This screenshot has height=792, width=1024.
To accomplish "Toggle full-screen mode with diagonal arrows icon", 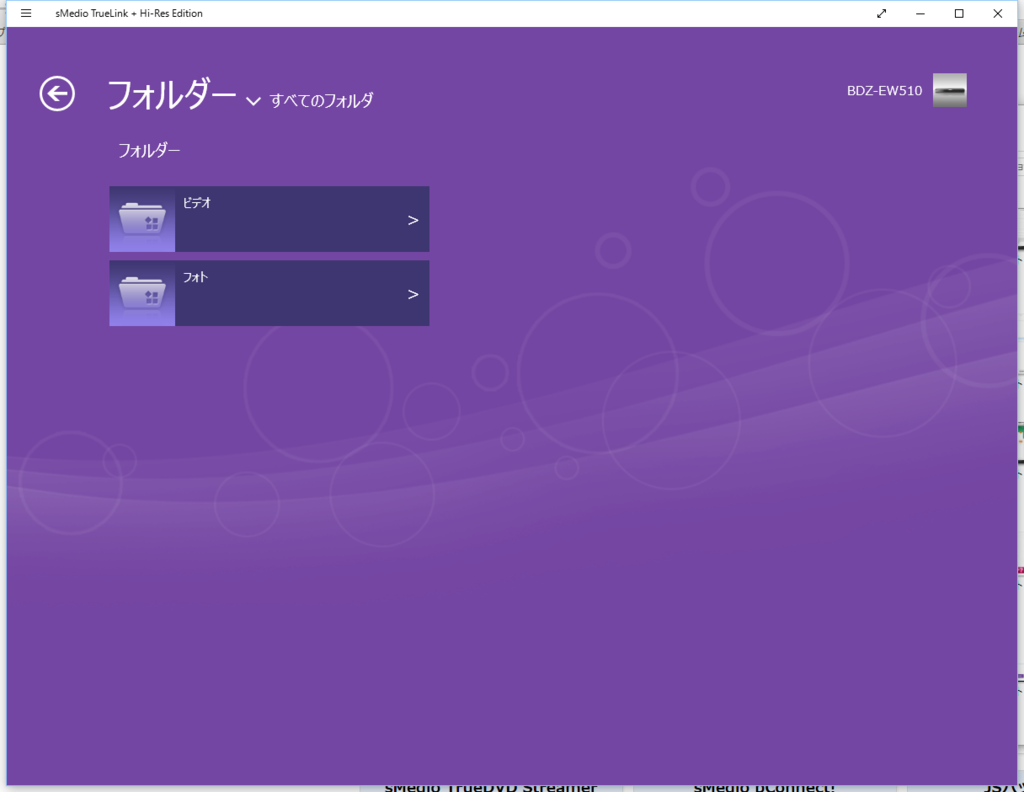I will click(882, 13).
